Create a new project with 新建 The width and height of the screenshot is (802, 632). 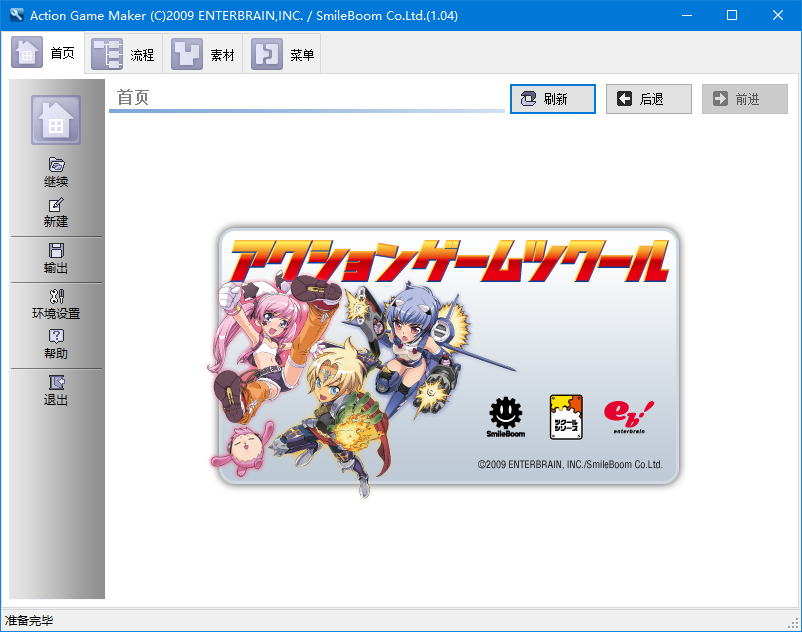(x=56, y=212)
